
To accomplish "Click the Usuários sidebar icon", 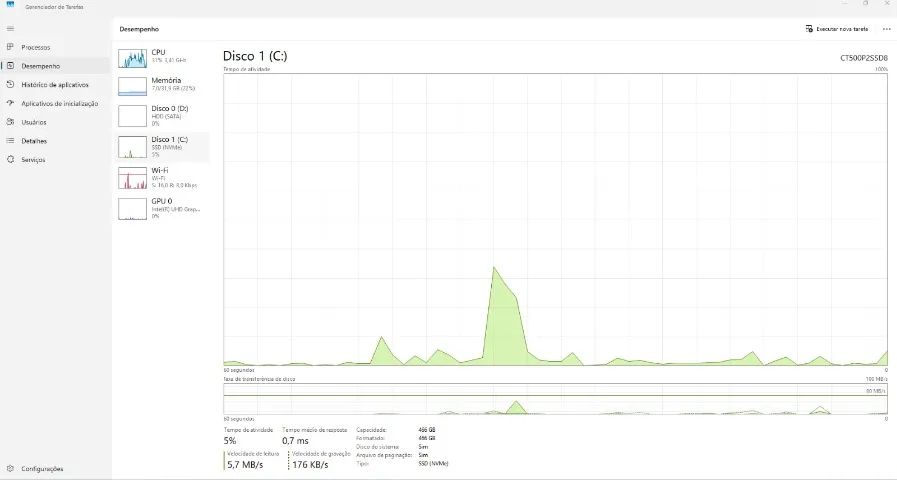I will pos(10,122).
